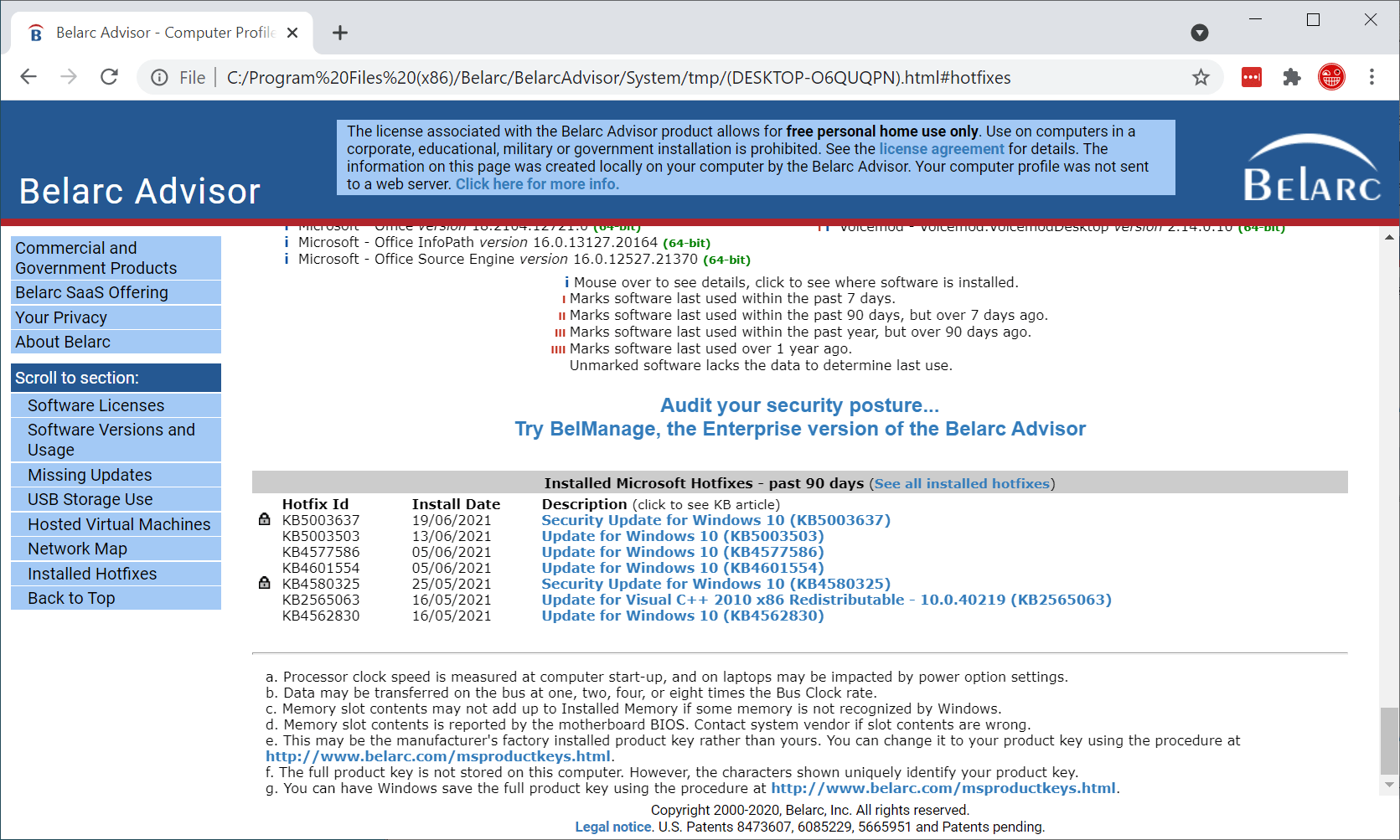Open the msproductkeys.html link in note e
The width and height of the screenshot is (1400, 840).
tap(437, 756)
